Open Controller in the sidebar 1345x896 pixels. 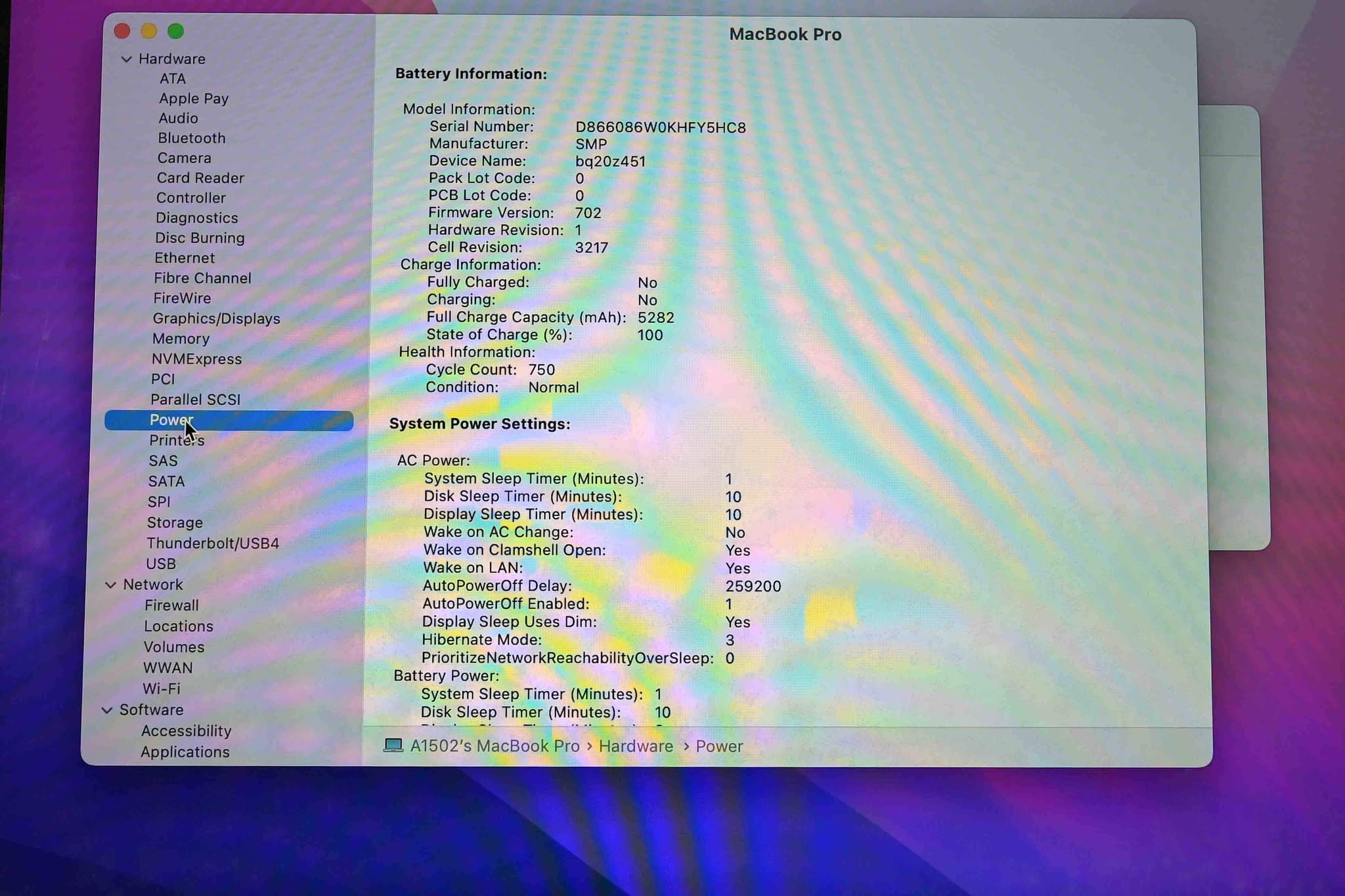191,198
